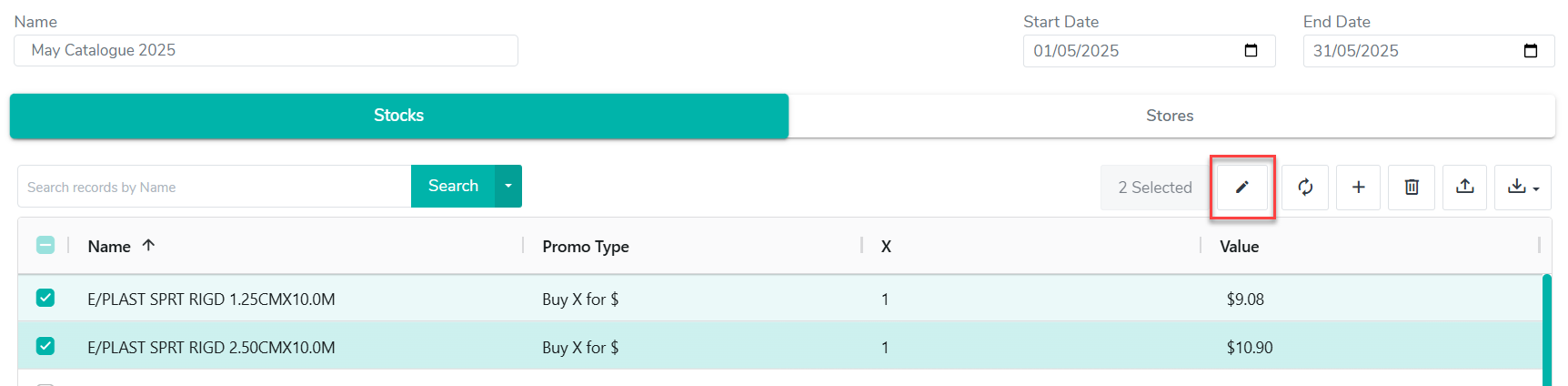
Task: Toggle the select-all header checkbox
Action: (x=45, y=245)
